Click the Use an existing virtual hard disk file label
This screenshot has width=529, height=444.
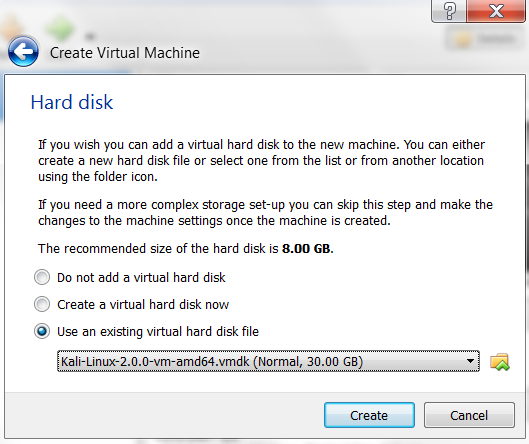tap(158, 332)
